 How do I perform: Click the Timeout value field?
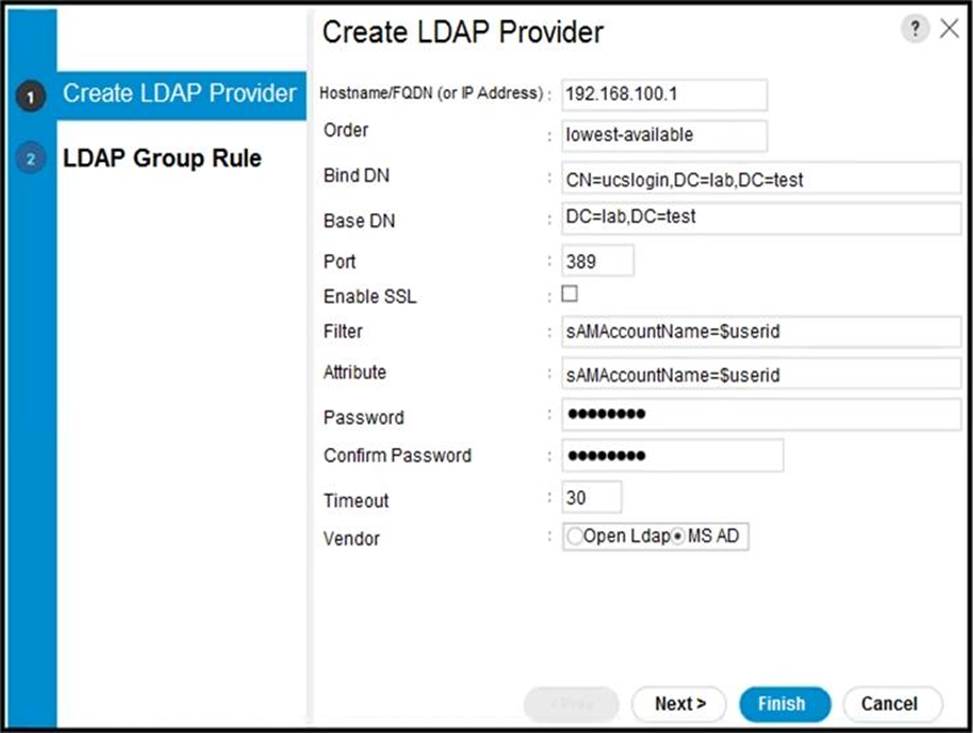591,497
